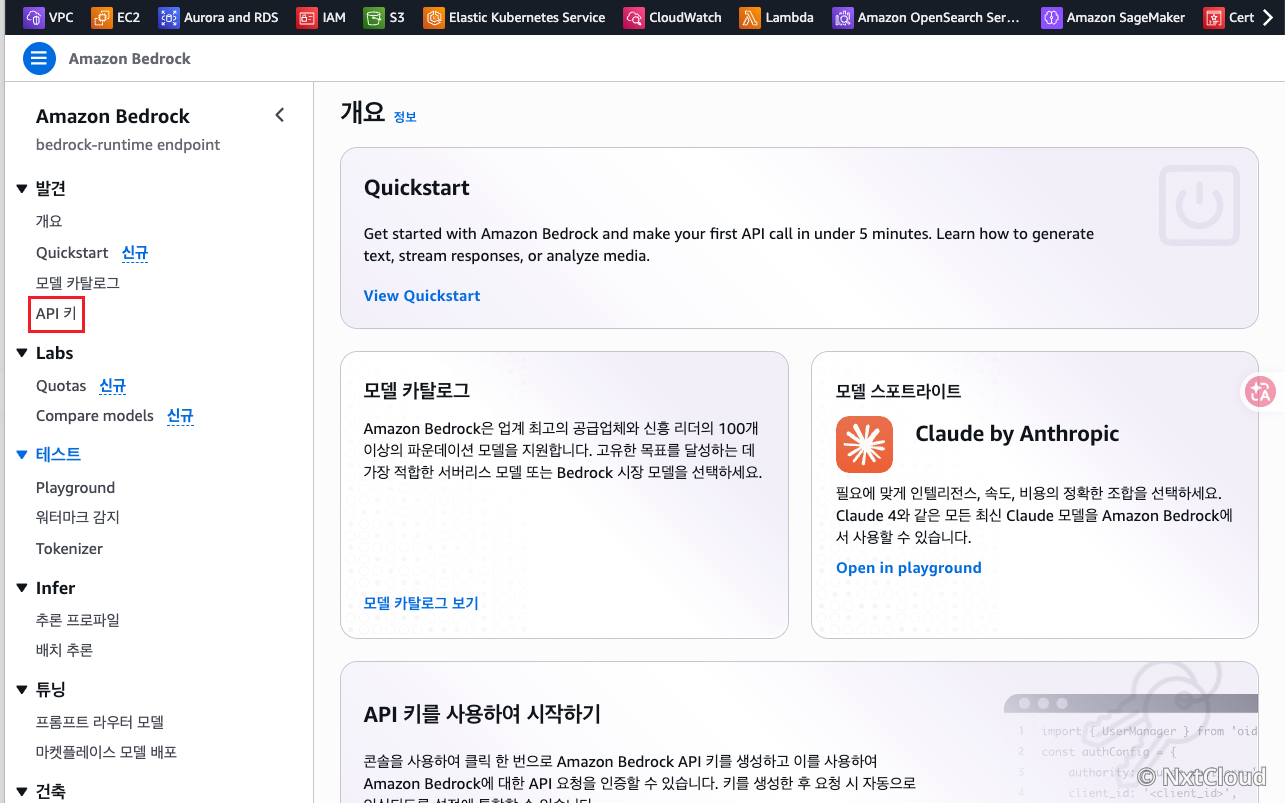Screen dimensions: 1285x803
Task: Open the IAM service shortcut icon
Action: click(x=306, y=17)
